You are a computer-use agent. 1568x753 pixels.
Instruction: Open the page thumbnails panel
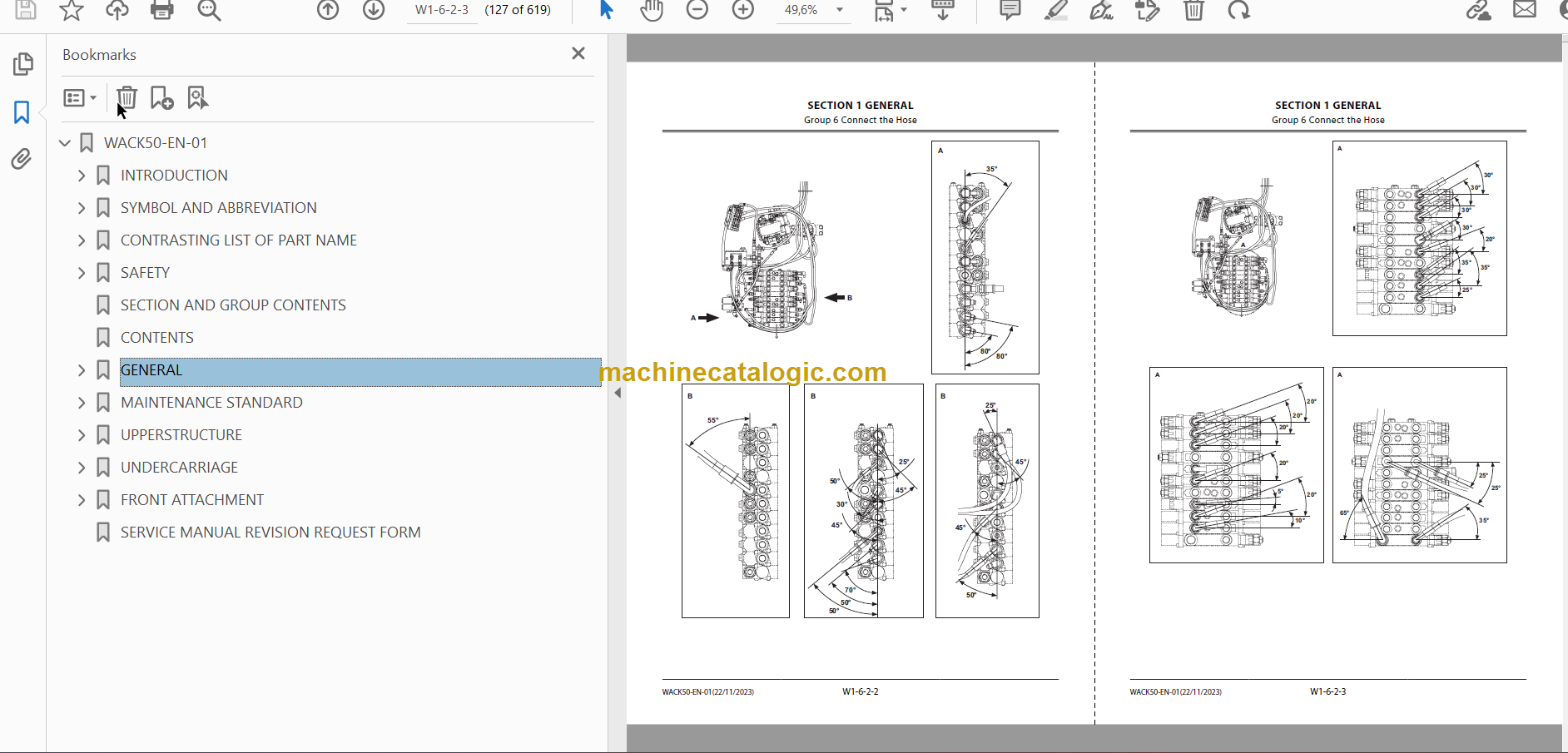[22, 64]
